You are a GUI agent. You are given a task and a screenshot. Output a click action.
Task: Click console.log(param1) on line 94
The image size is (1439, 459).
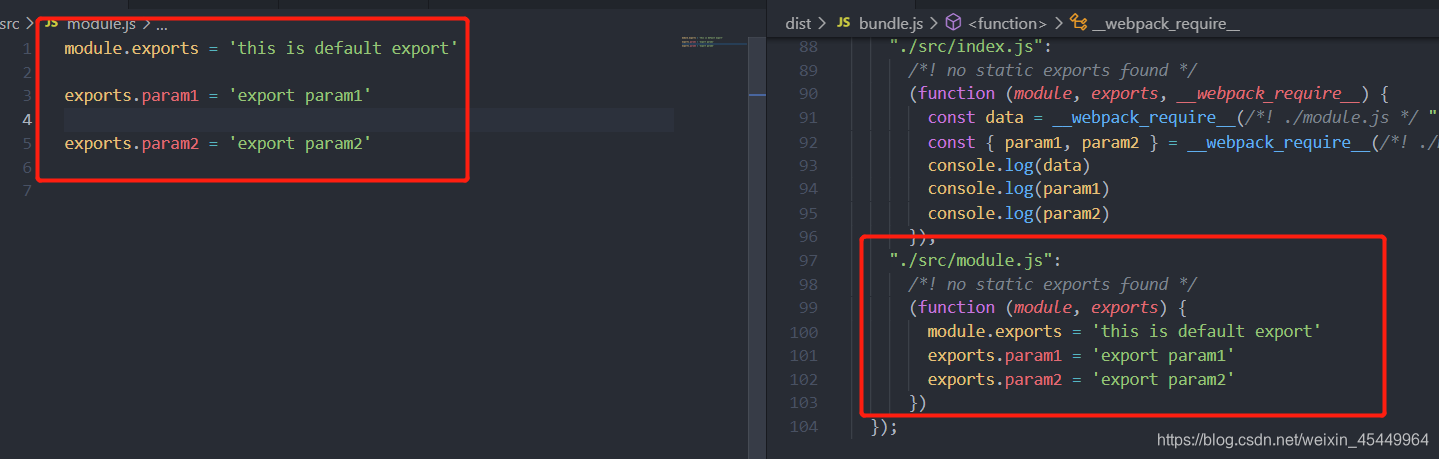1019,189
